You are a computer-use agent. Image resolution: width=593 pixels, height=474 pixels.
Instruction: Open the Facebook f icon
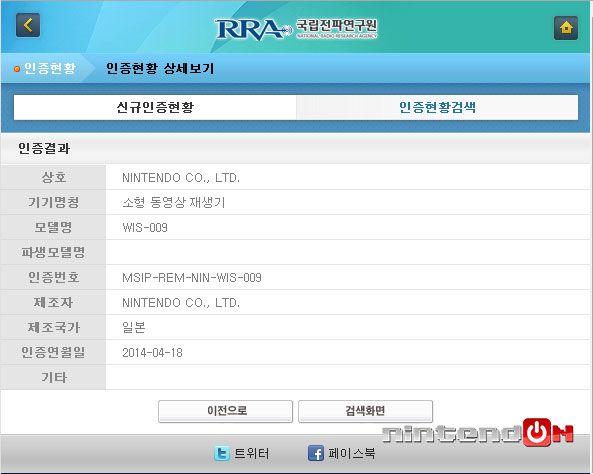[x=316, y=453]
